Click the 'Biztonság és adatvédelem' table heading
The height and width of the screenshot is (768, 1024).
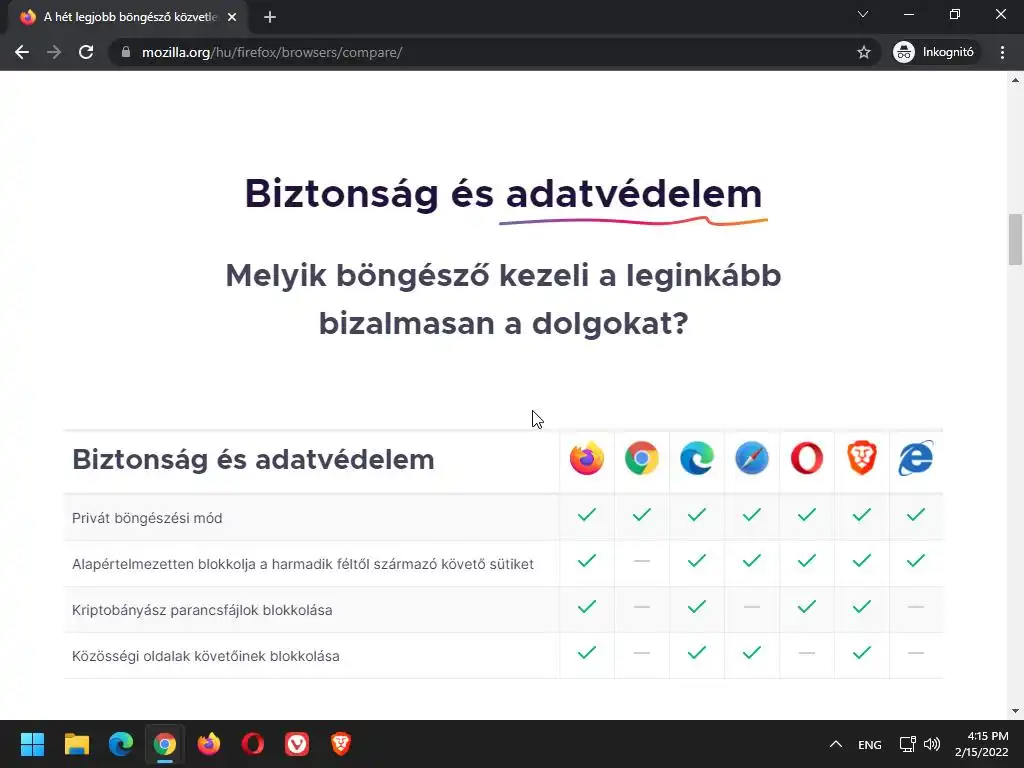(x=253, y=459)
